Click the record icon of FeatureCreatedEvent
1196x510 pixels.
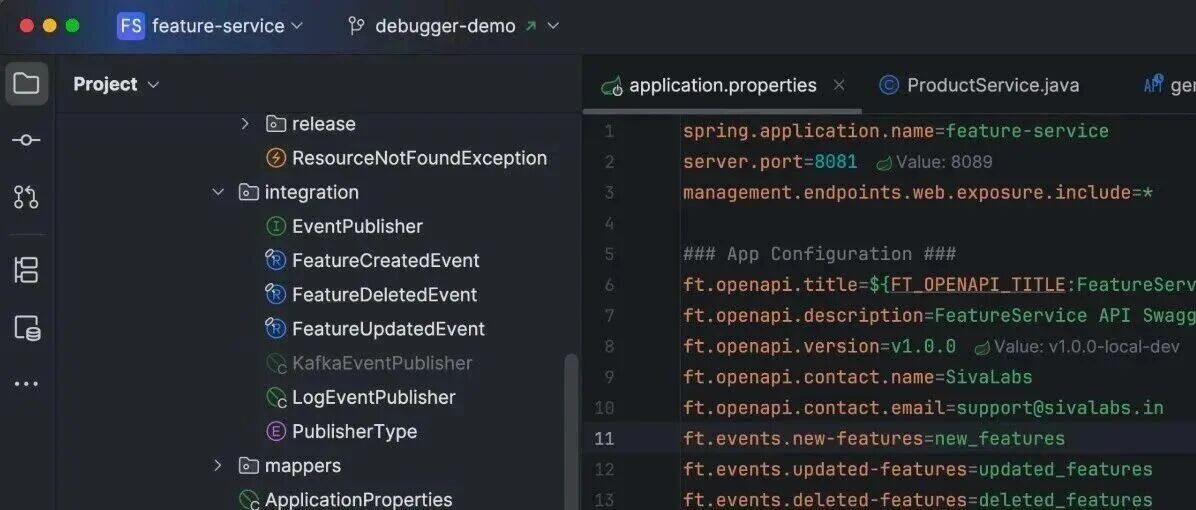(275, 260)
